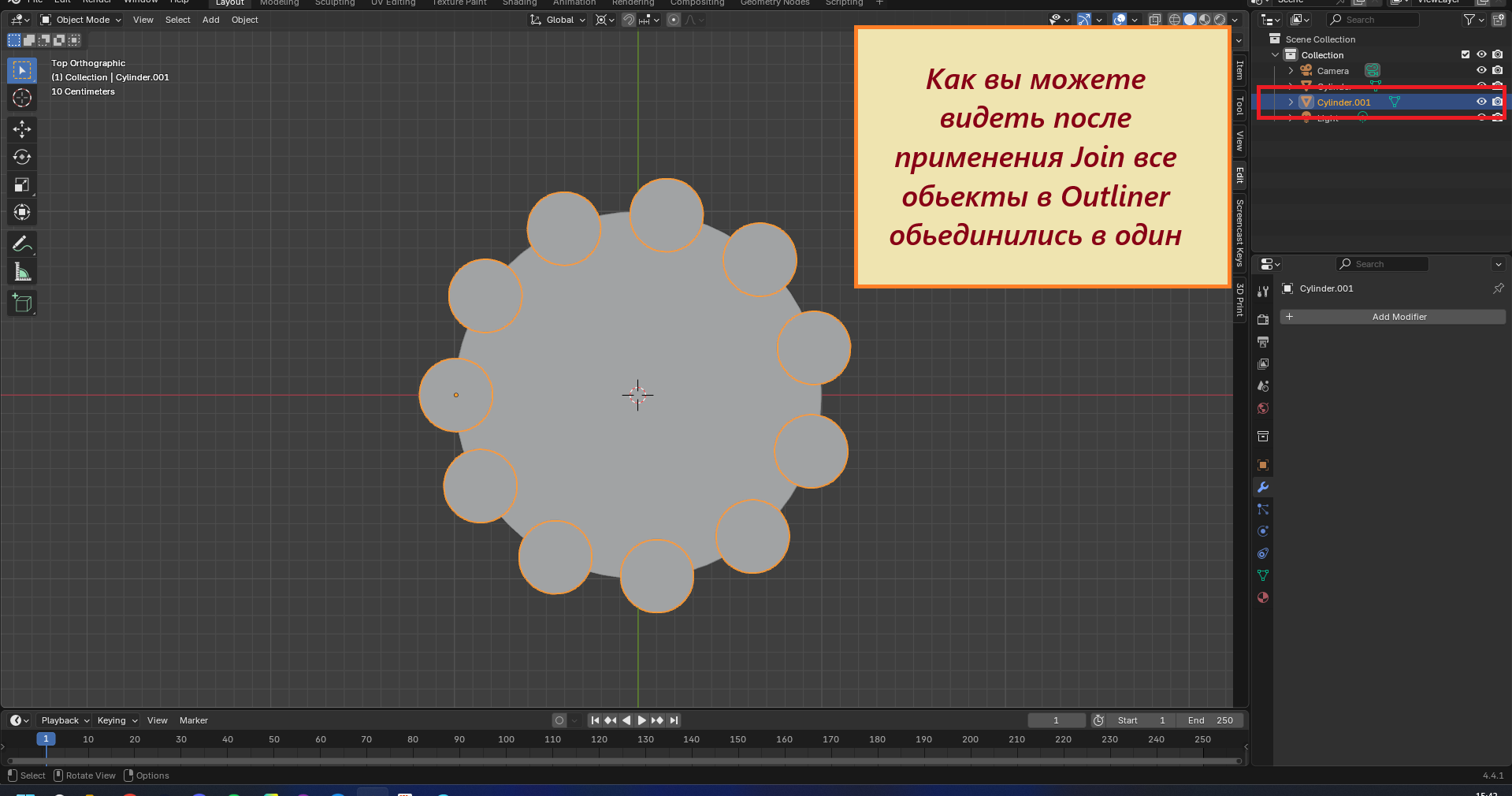Open the Output properties tab

(x=1263, y=341)
